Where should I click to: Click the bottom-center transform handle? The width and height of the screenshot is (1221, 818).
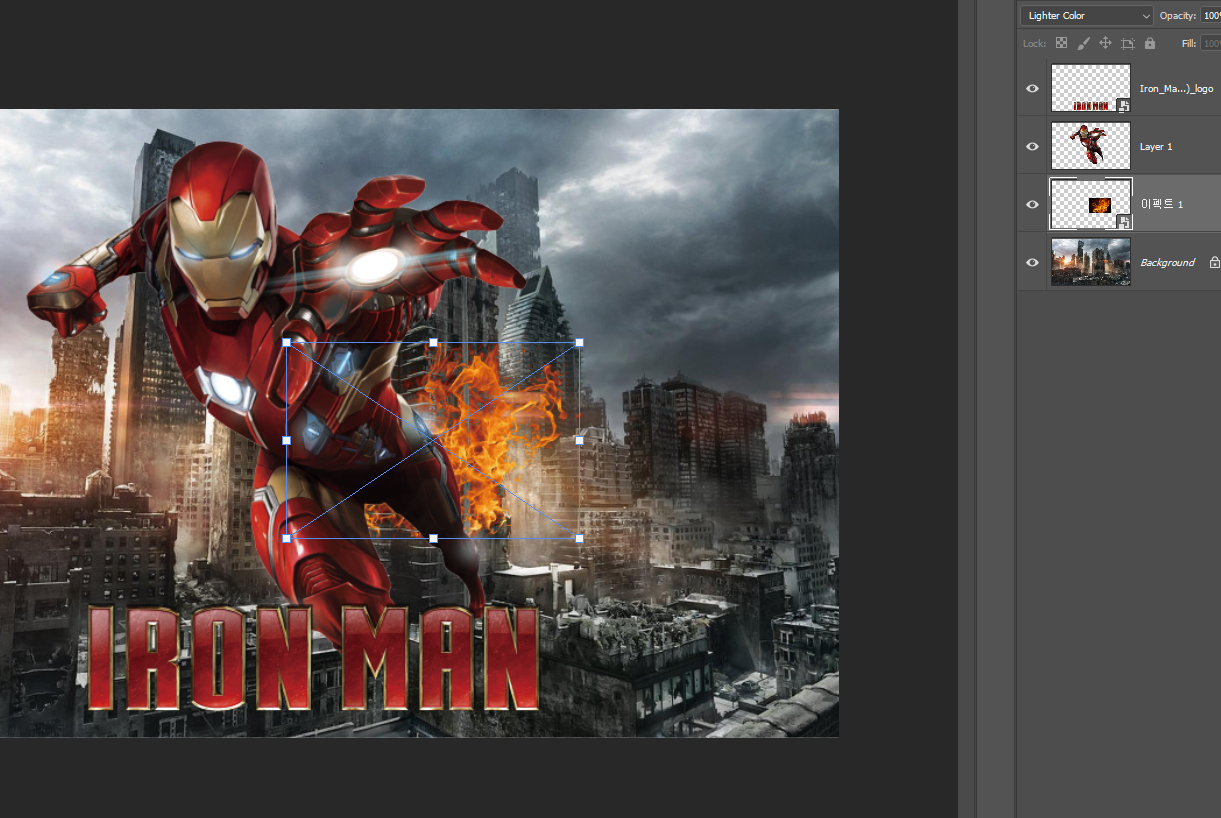pos(433,538)
